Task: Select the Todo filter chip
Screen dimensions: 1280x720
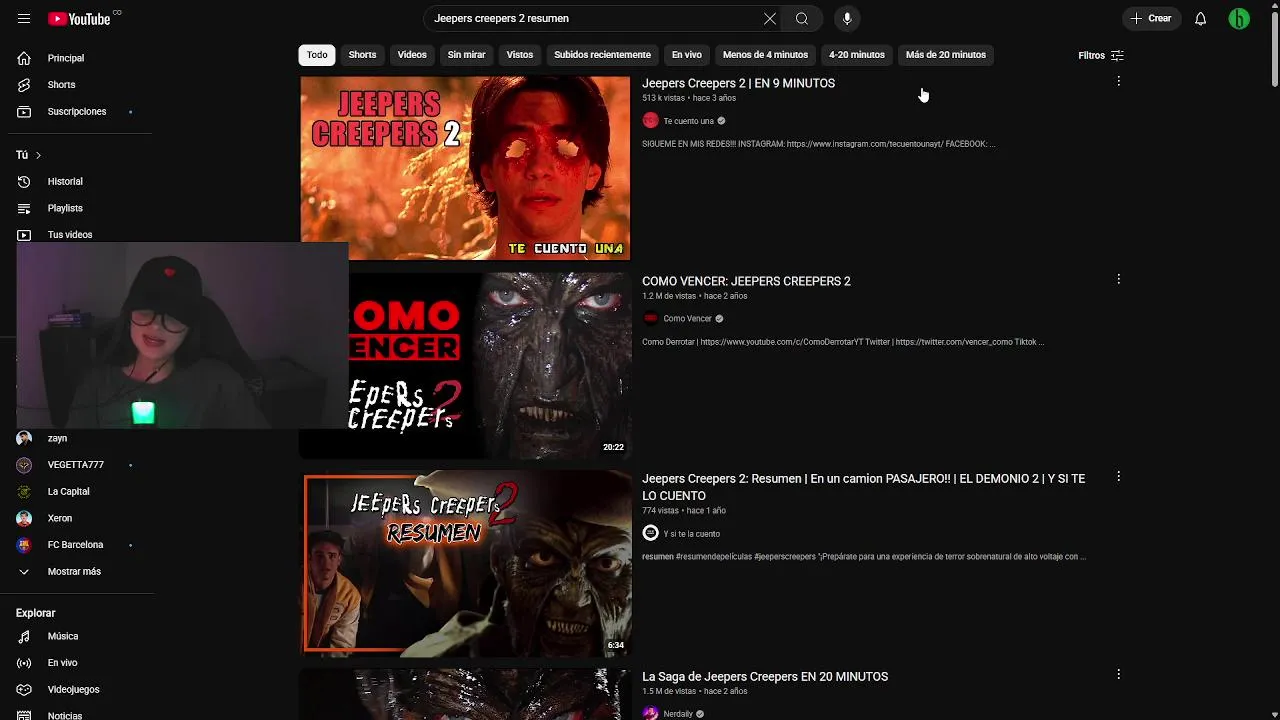Action: (317, 55)
